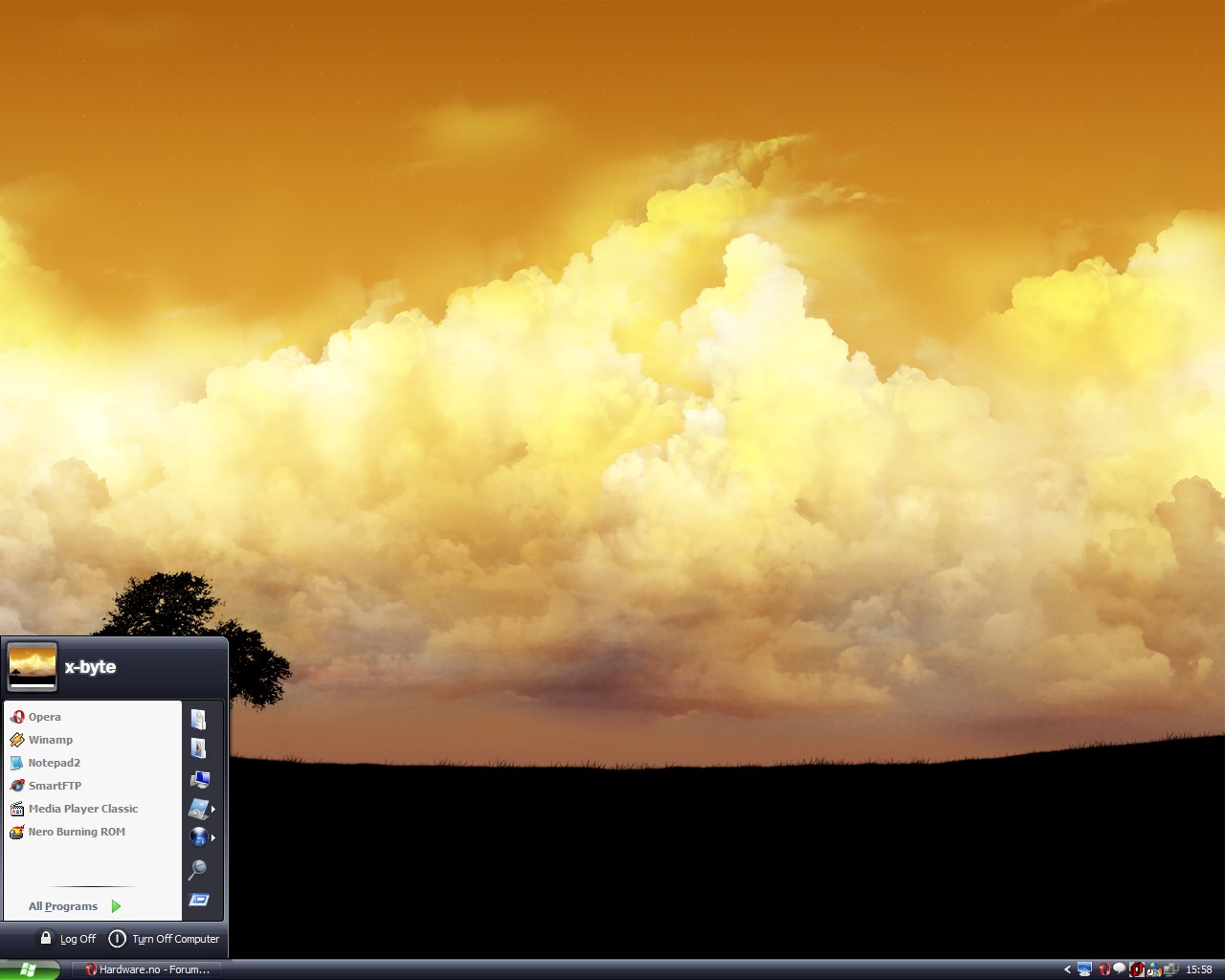Viewport: 1225px width, 980px height.
Task: Expand the All Programs list
Action: 75,906
